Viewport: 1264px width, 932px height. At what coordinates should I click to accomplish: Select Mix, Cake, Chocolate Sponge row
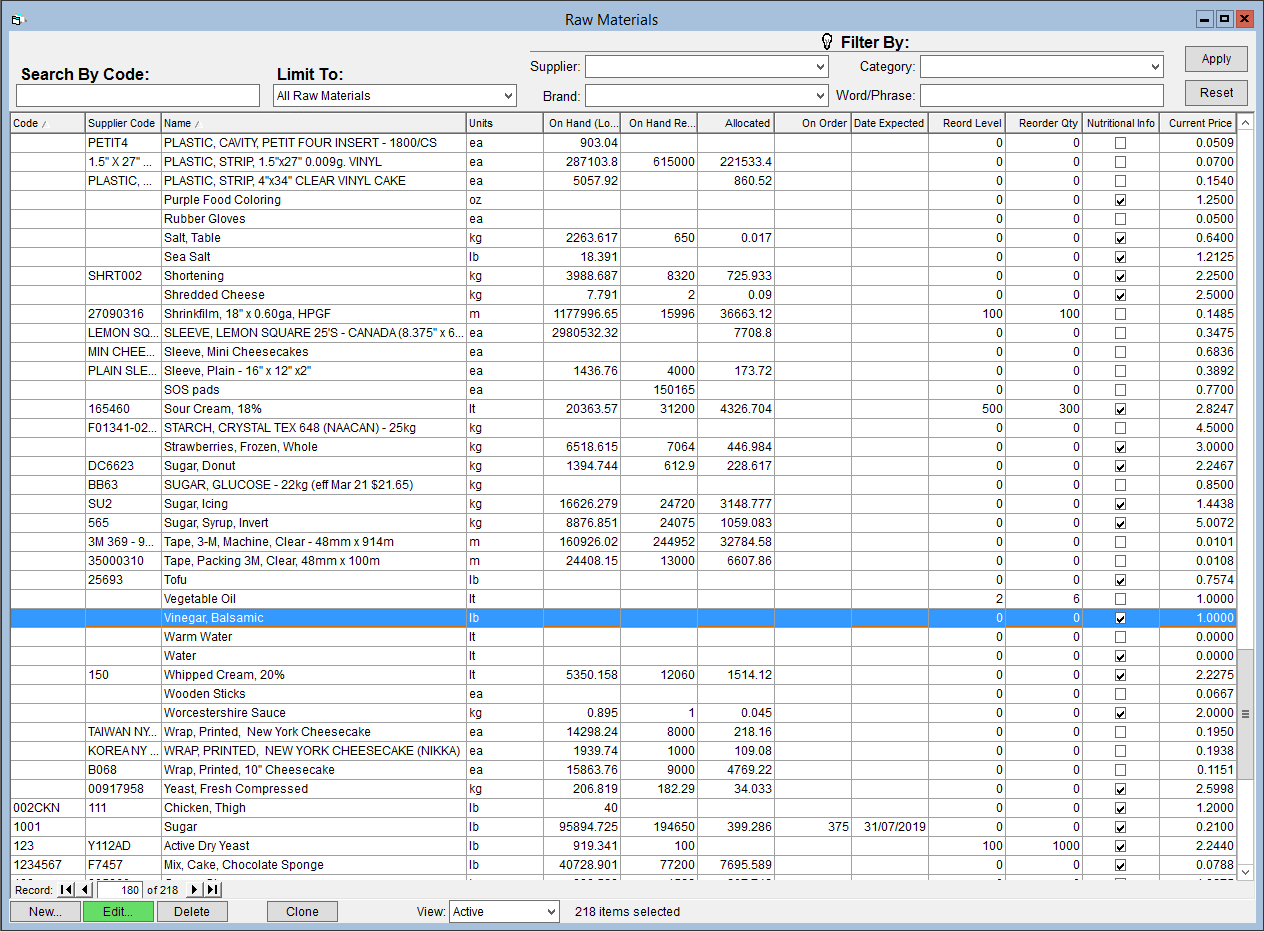(x=623, y=865)
